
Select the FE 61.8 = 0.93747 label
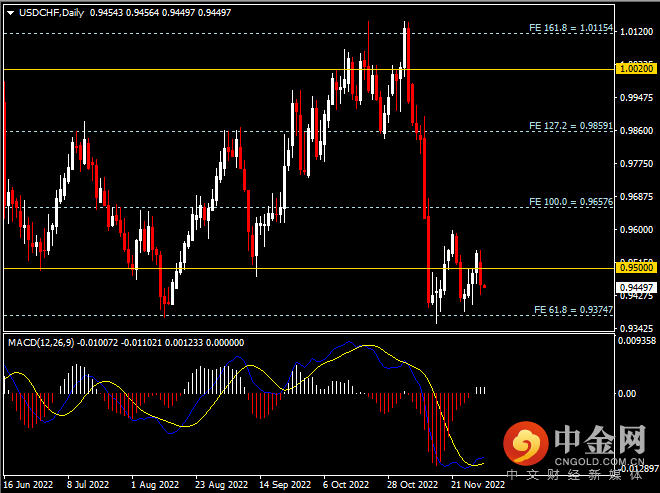pyautogui.click(x=573, y=310)
